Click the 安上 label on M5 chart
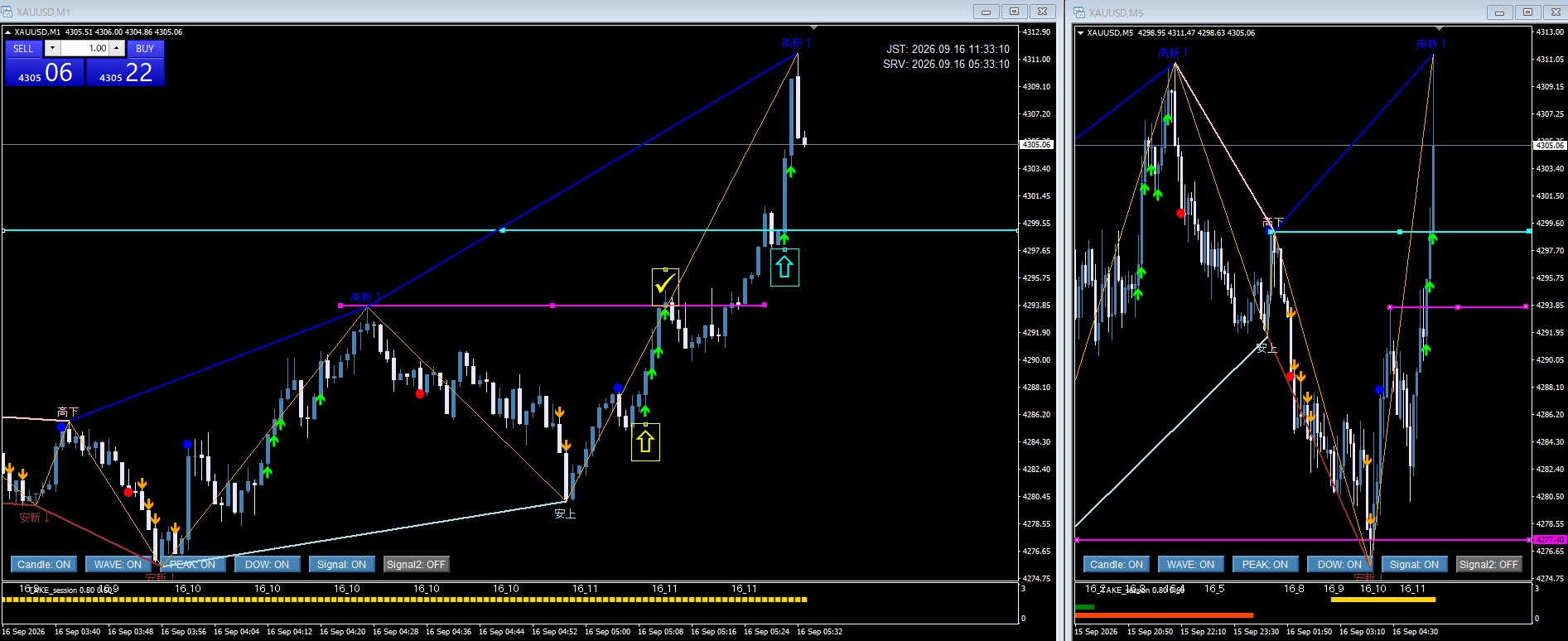1568x641 pixels. pyautogui.click(x=1266, y=349)
